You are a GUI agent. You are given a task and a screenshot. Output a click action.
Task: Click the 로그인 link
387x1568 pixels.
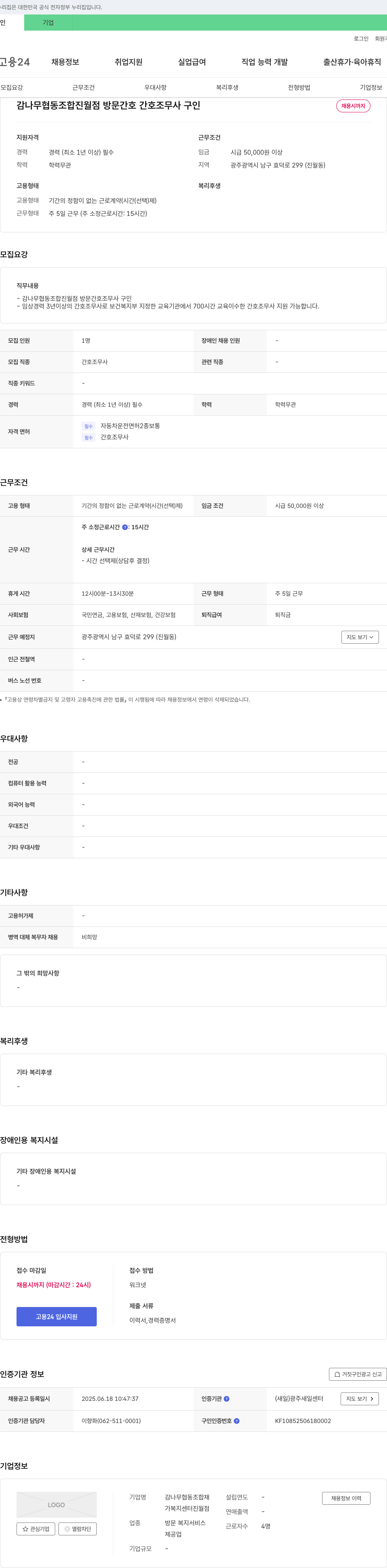click(x=361, y=38)
